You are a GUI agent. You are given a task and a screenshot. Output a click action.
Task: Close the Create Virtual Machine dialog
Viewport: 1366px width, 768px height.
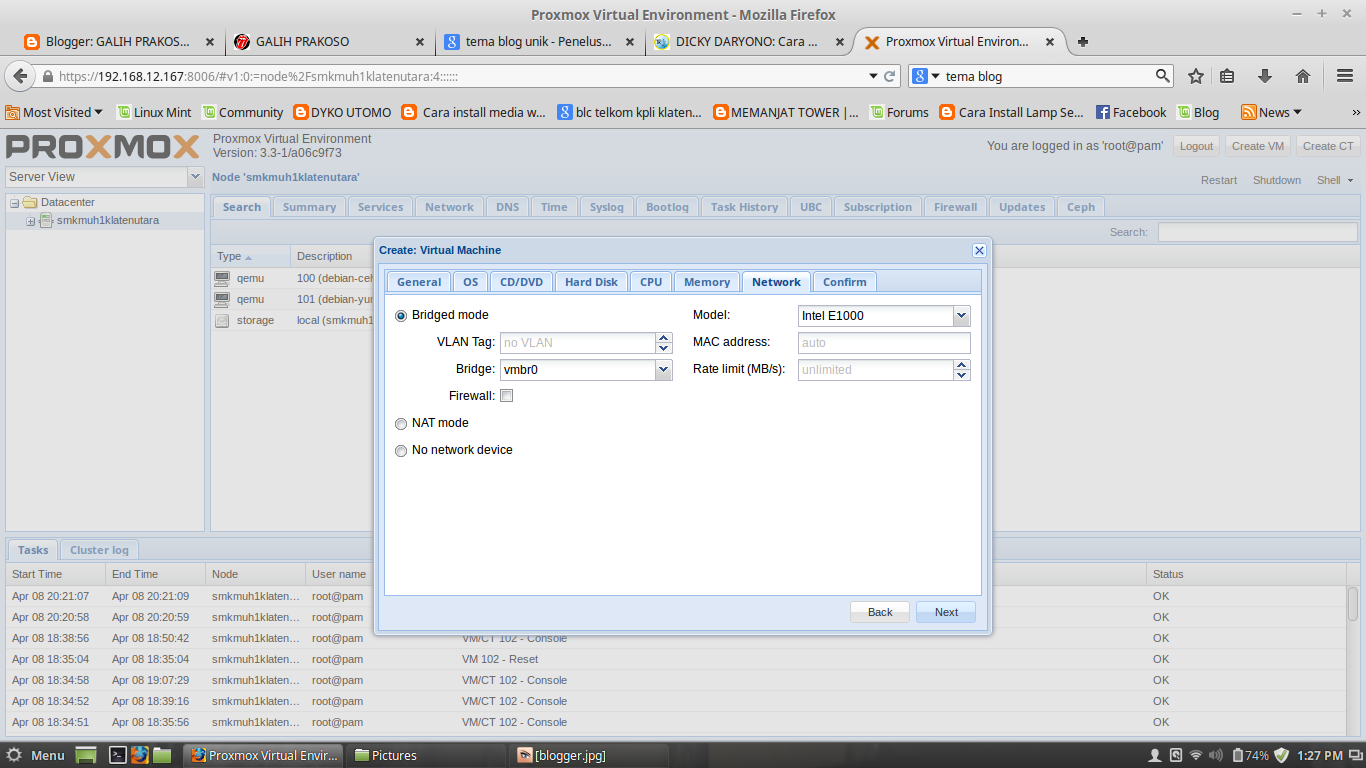pyautogui.click(x=979, y=250)
